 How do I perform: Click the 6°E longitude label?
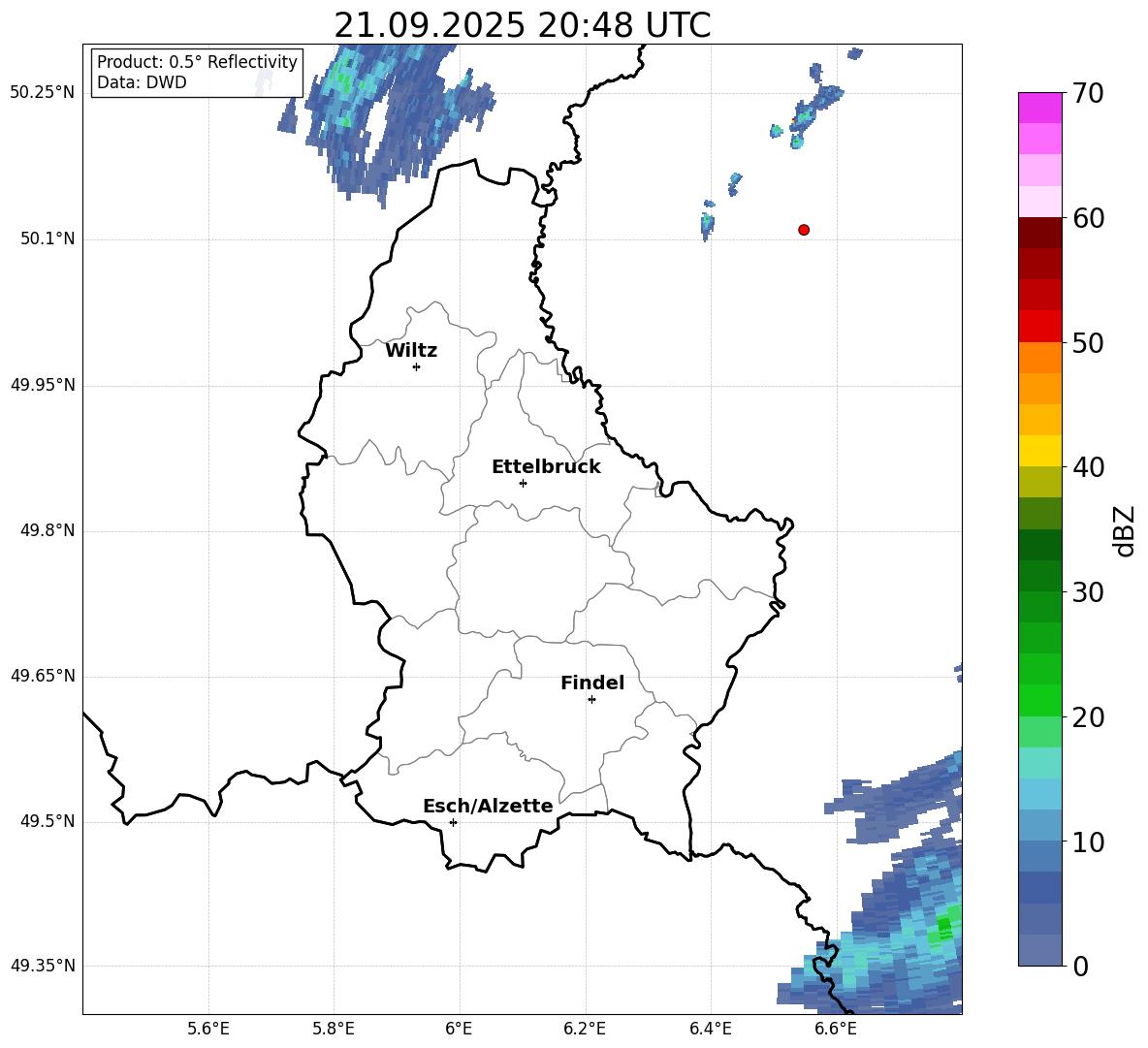point(459,1029)
